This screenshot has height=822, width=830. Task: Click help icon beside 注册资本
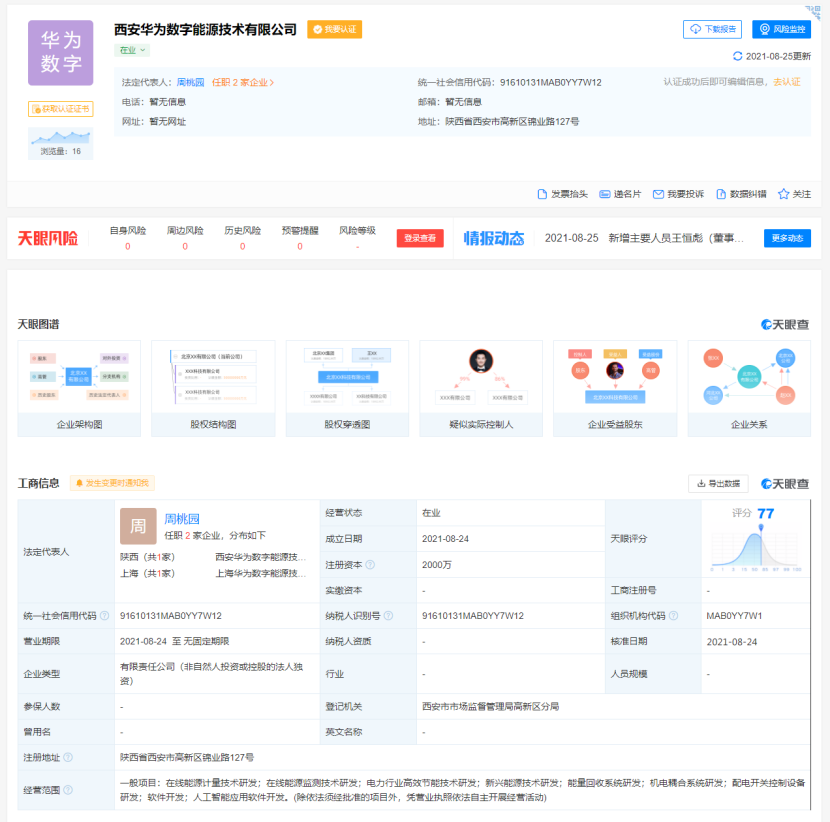point(370,565)
